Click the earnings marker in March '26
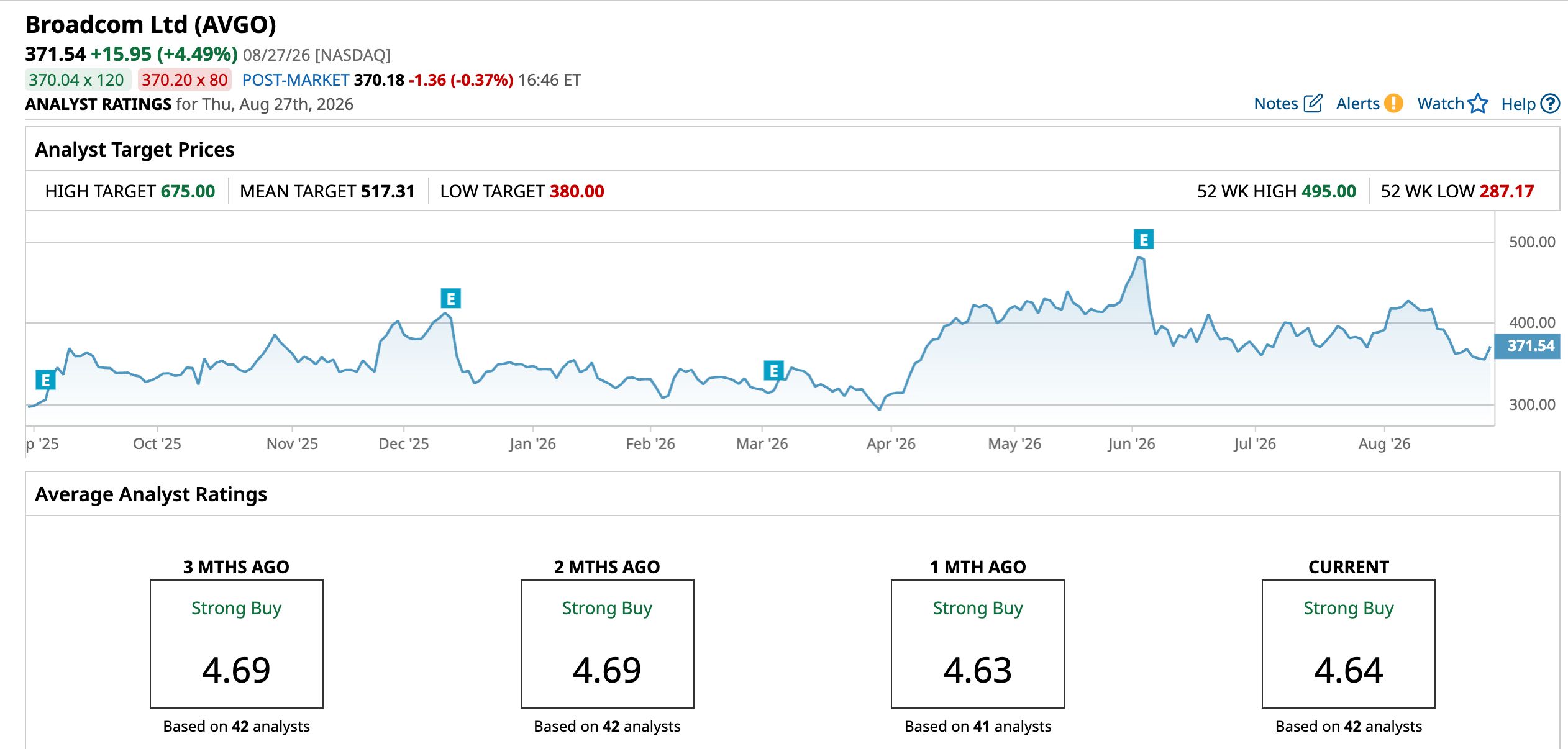 773,371
